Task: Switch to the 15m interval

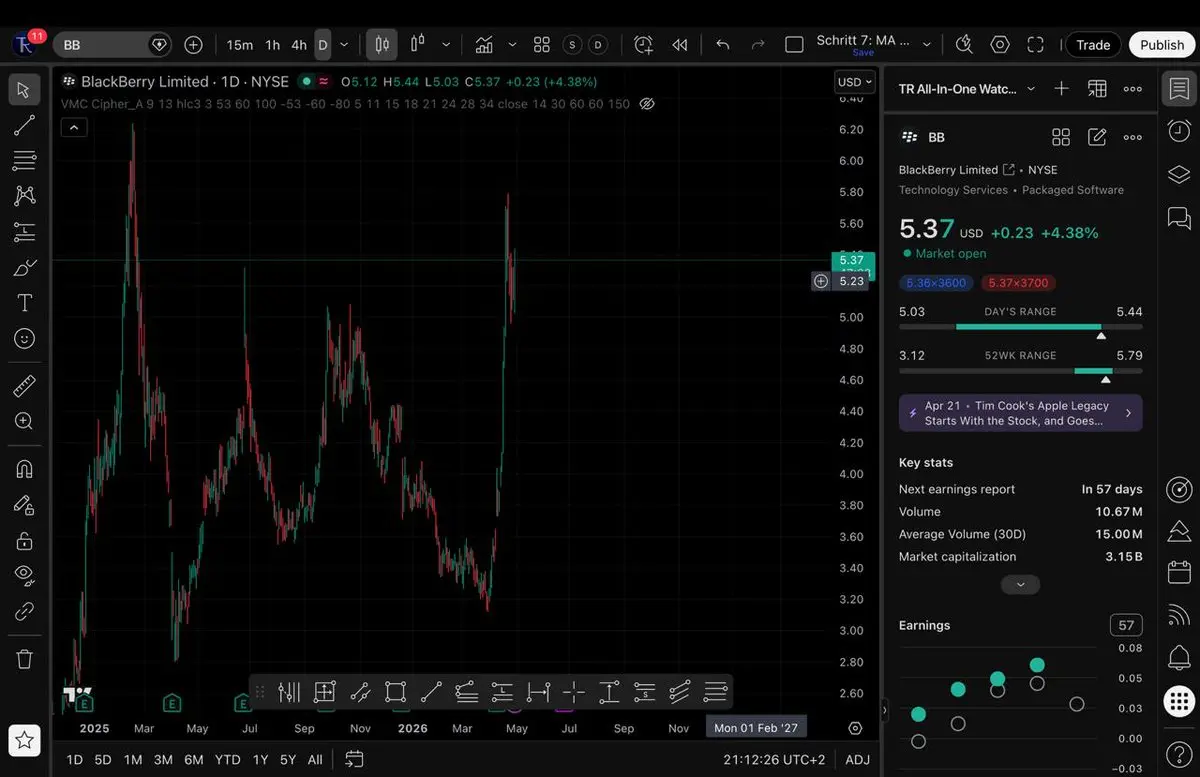Action: pos(240,45)
